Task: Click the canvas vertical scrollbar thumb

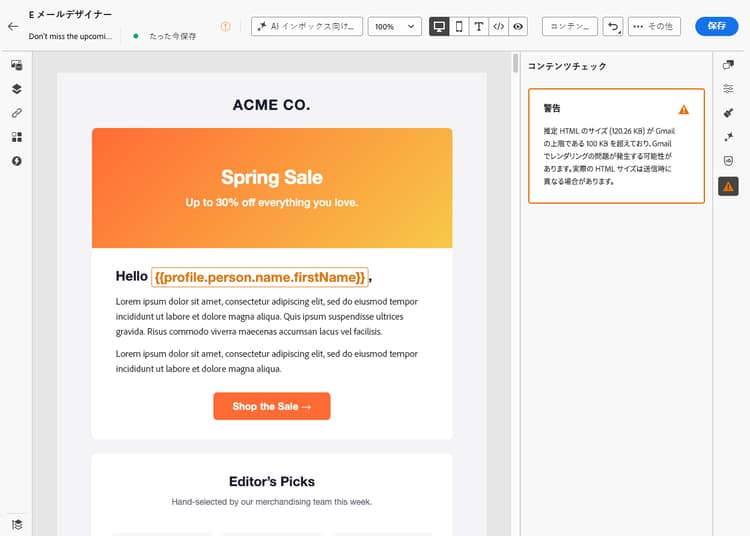Action: click(515, 63)
